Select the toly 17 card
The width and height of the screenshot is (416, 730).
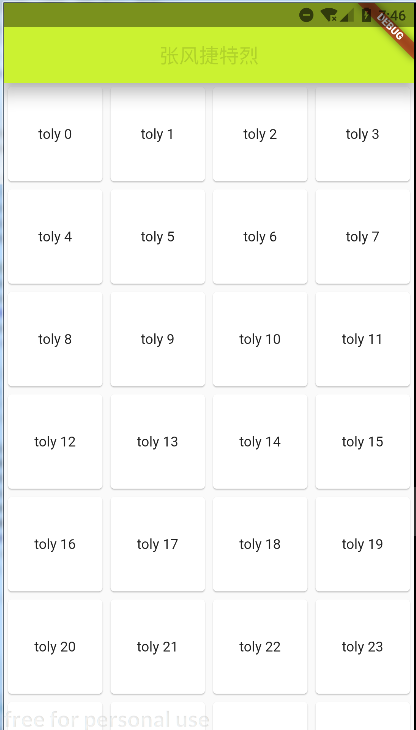[158, 544]
